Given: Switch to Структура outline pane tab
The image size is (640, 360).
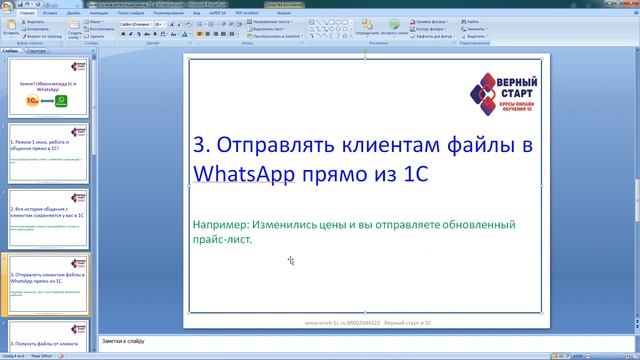Looking at the screenshot, I should [x=36, y=51].
